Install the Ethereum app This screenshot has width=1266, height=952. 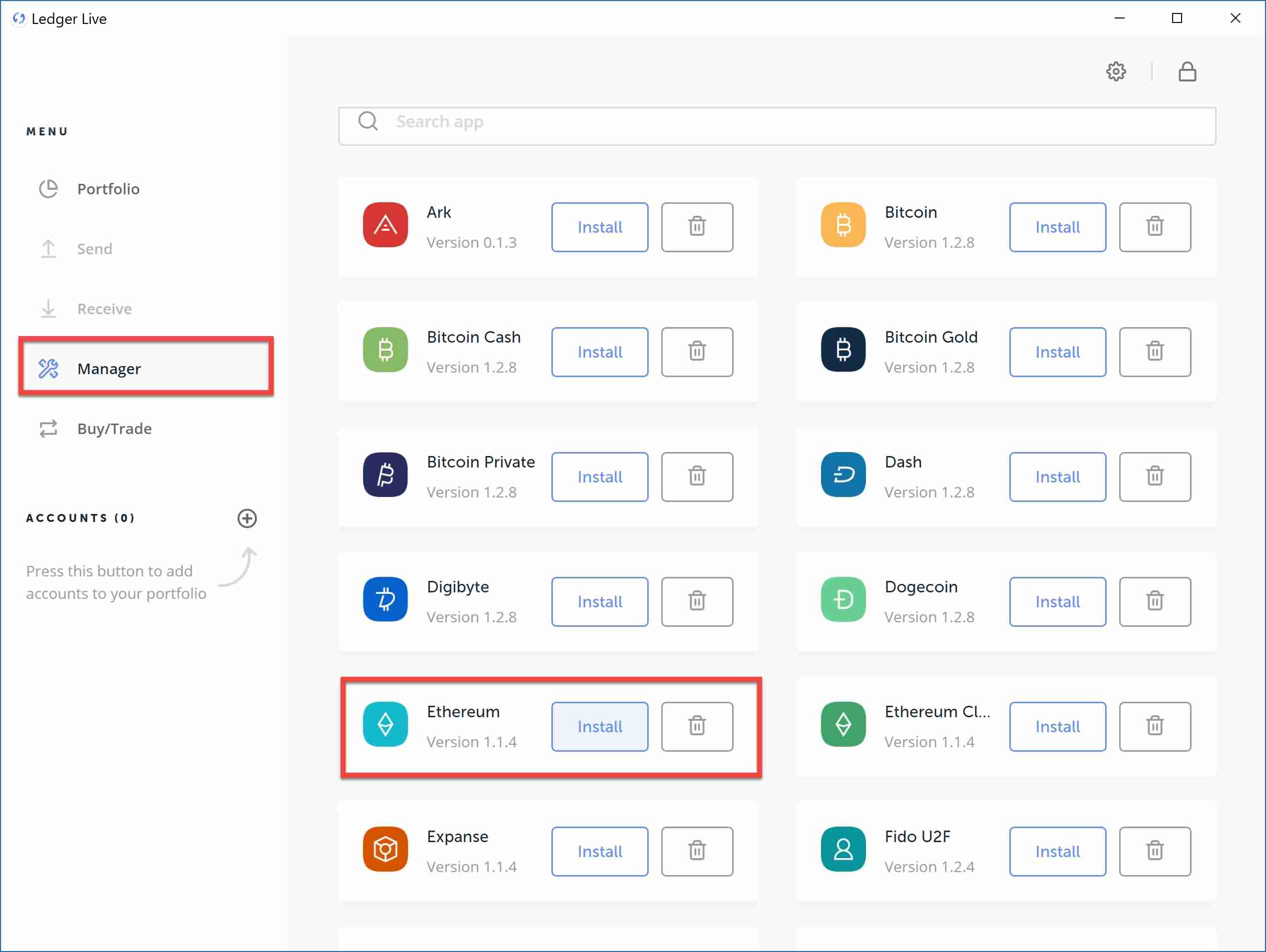(599, 726)
